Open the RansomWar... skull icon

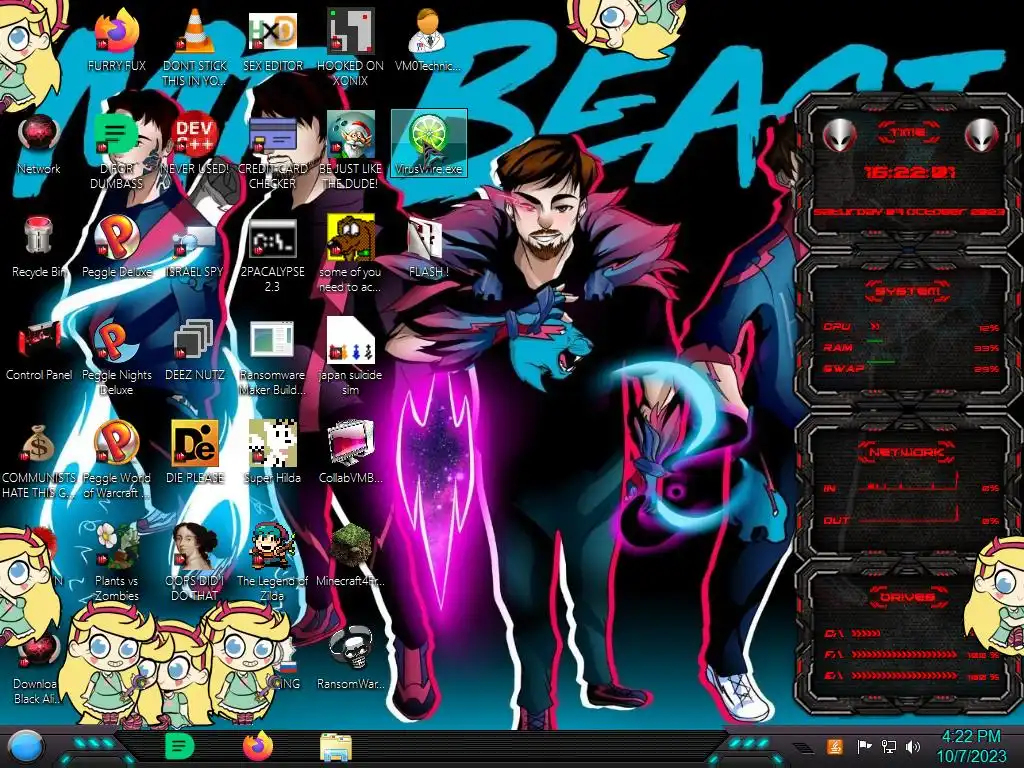350,649
